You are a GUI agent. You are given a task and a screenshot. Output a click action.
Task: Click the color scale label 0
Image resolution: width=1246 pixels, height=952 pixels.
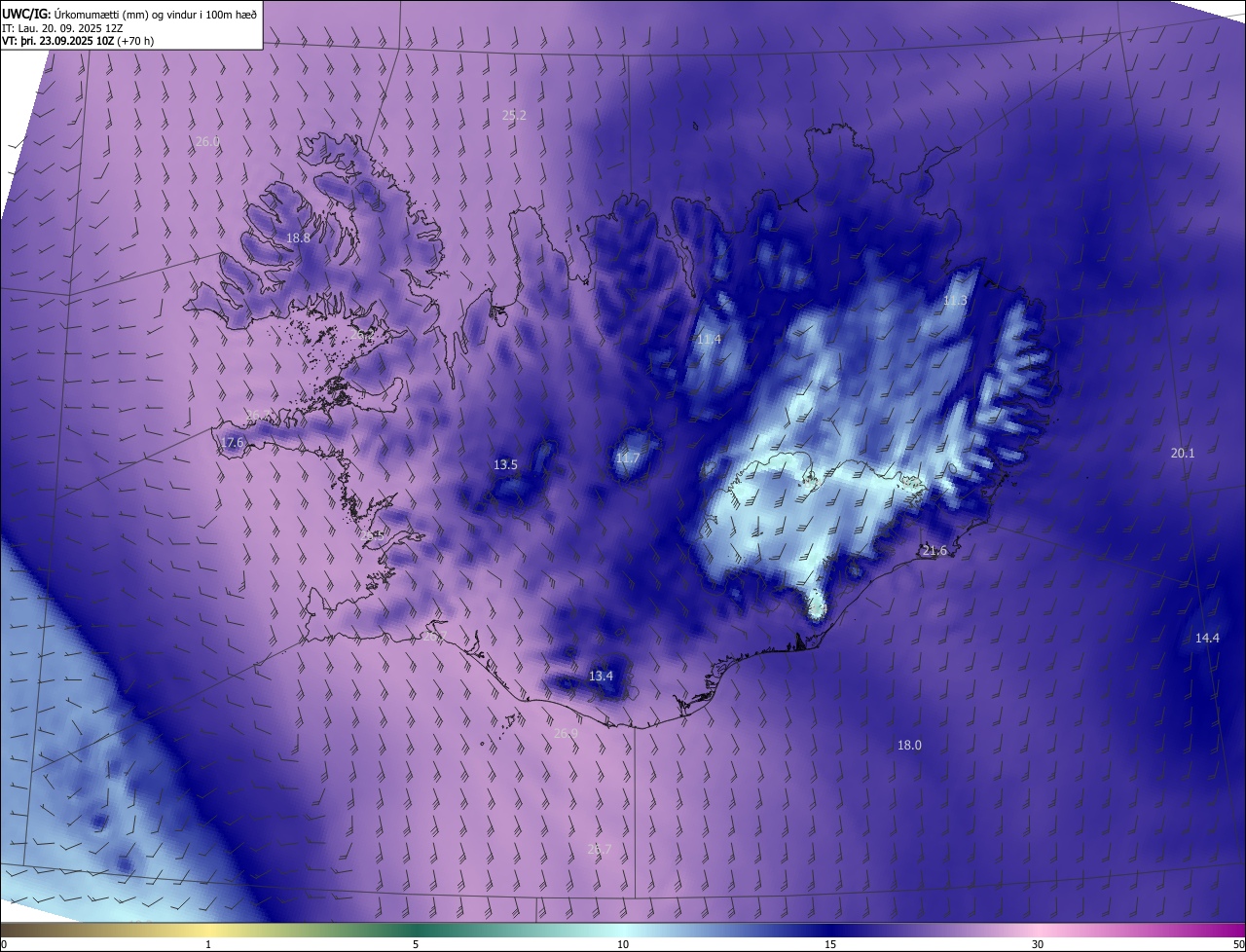point(4,944)
